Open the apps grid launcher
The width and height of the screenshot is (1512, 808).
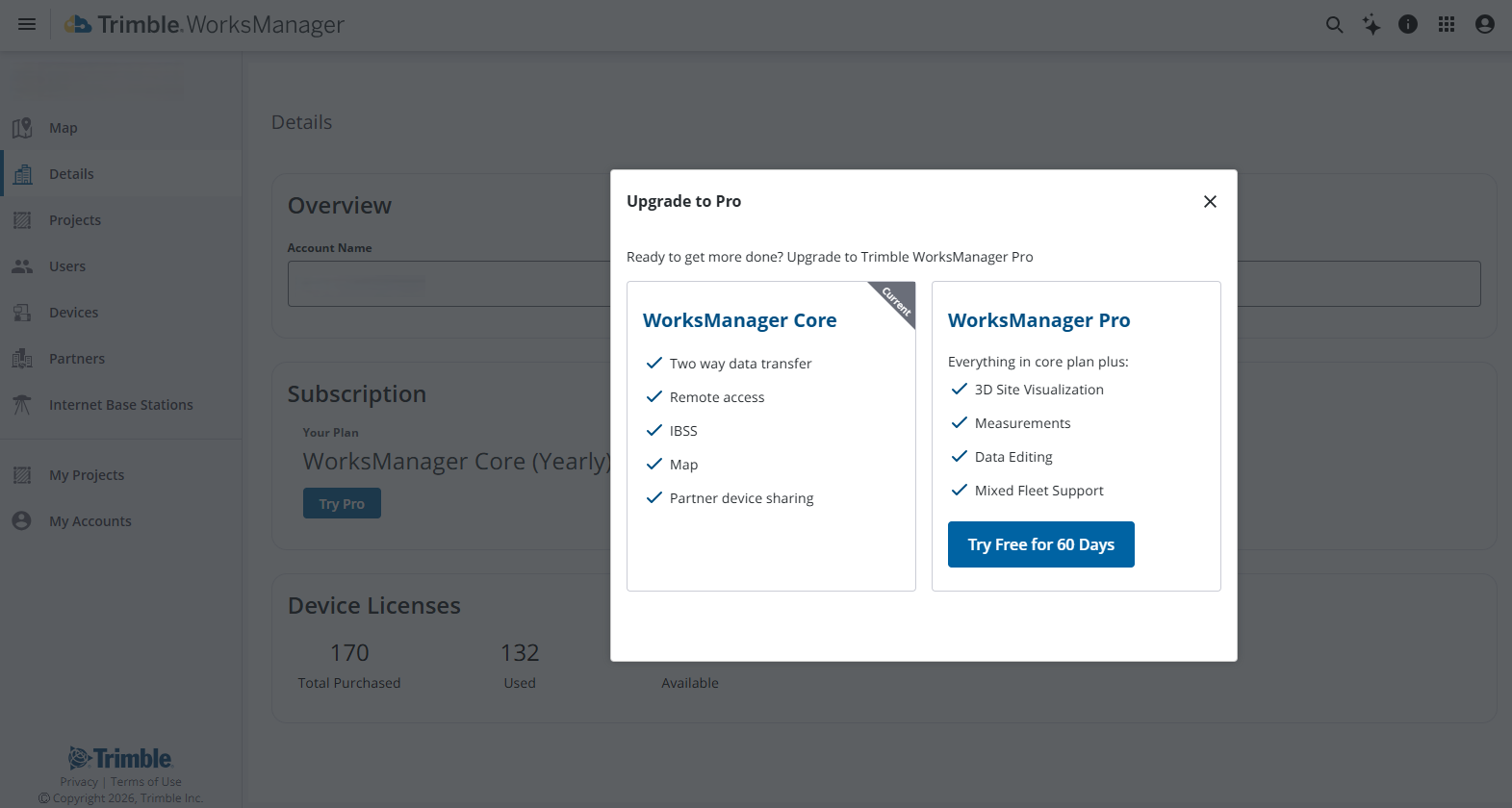coord(1447,24)
